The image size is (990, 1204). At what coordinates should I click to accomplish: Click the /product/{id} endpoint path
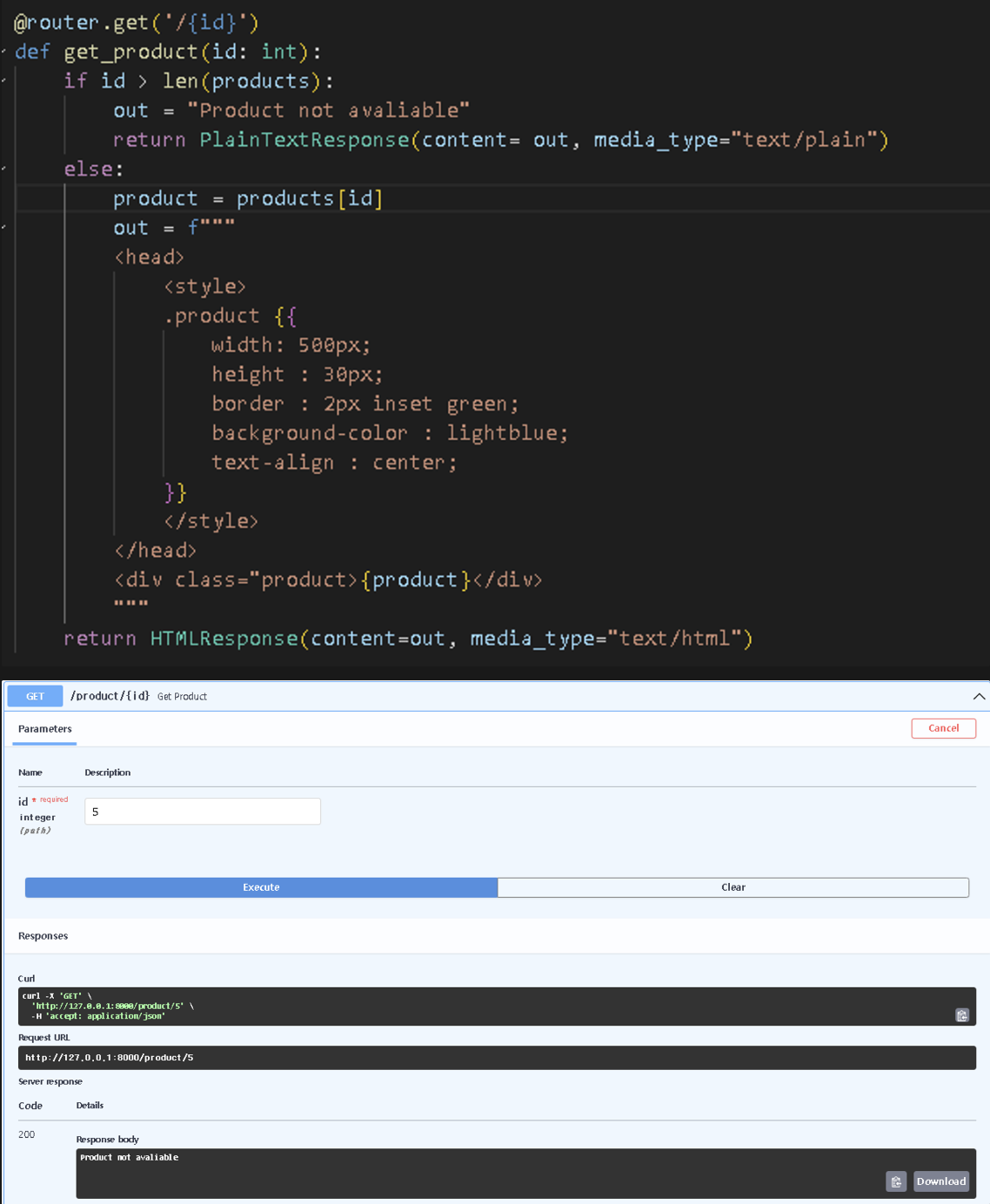110,696
